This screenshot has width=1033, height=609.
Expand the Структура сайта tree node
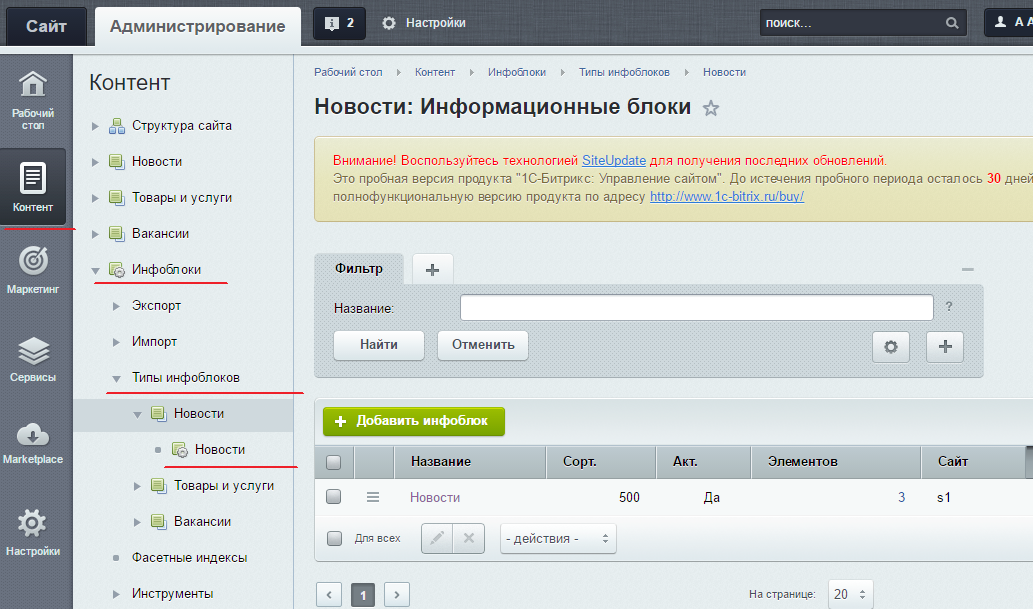[95, 126]
